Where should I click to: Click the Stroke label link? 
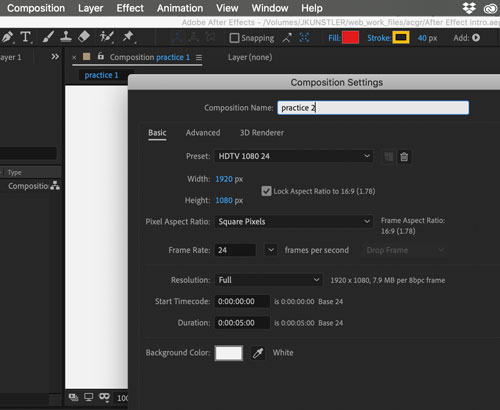point(379,38)
